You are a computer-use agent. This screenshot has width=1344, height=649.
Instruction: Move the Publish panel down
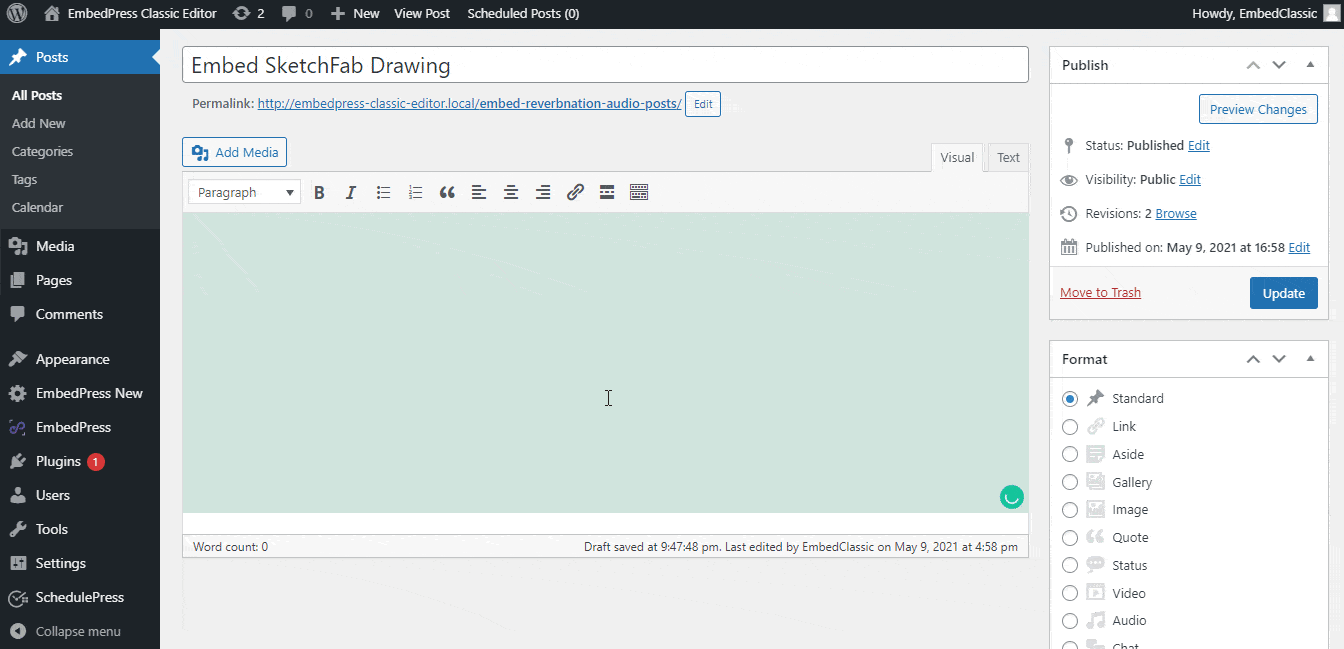[x=1279, y=65]
